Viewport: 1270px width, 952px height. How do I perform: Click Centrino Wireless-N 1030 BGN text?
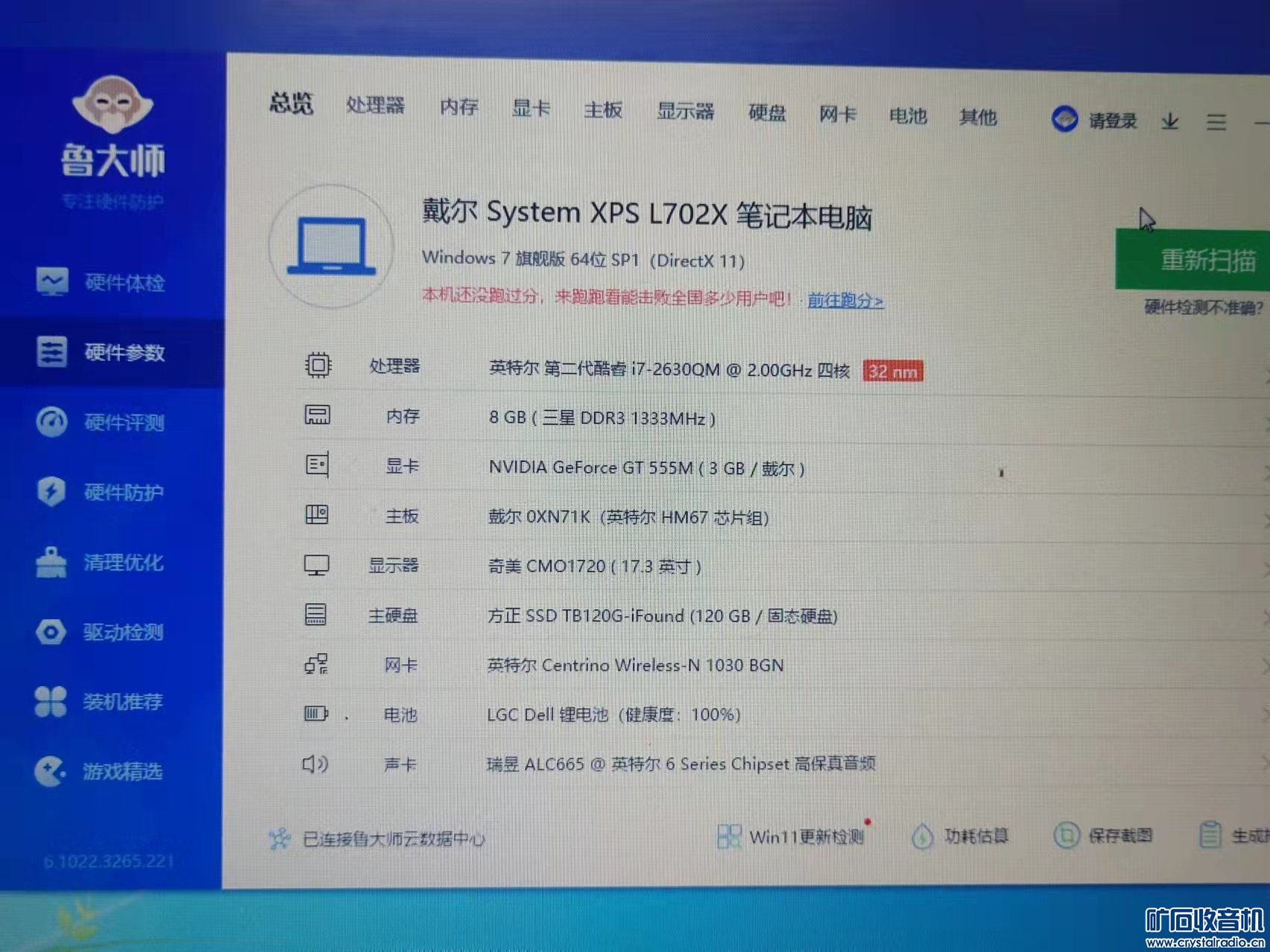click(x=635, y=665)
